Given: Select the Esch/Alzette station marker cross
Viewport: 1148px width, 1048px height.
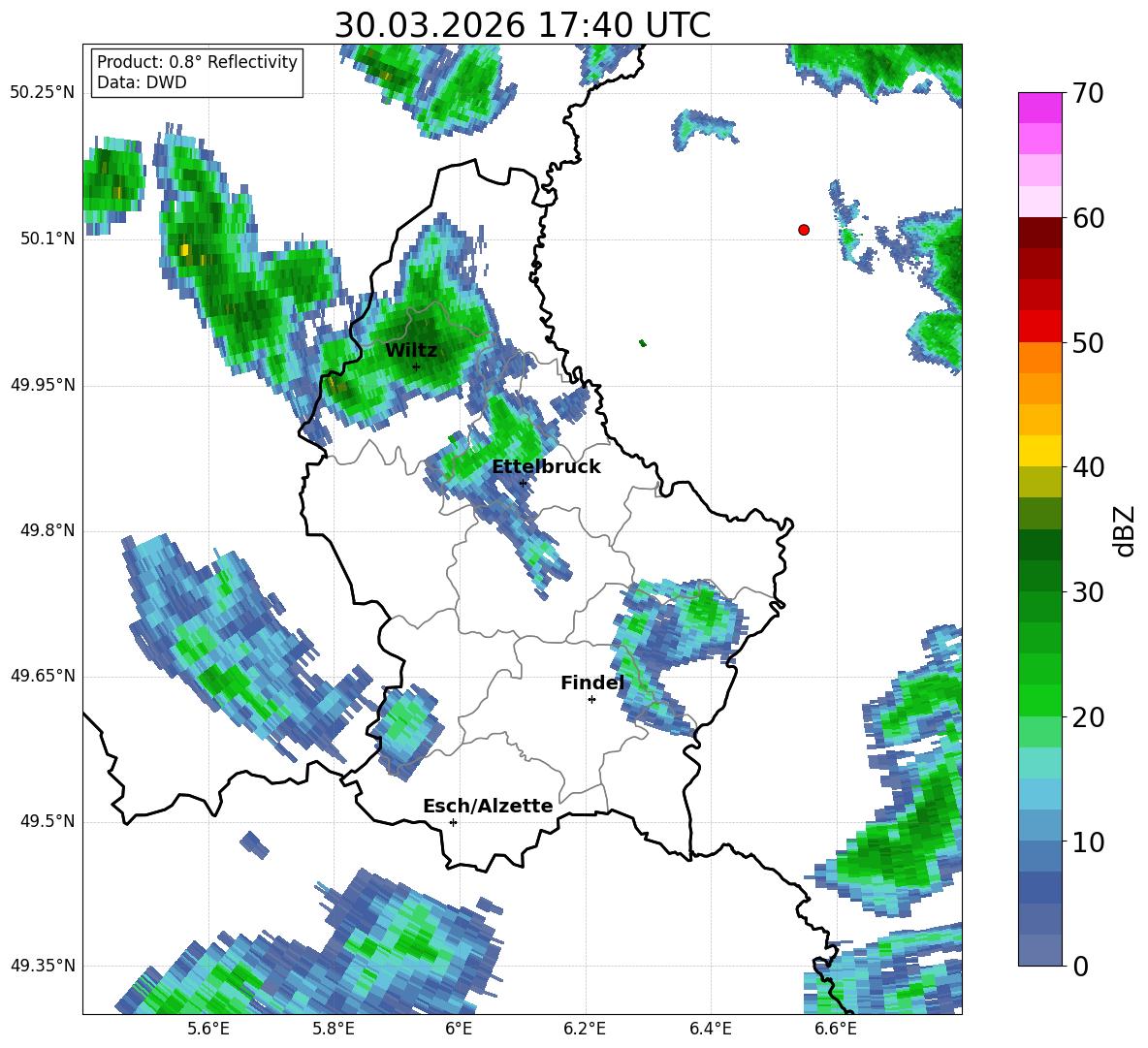Looking at the screenshot, I should pyautogui.click(x=453, y=822).
